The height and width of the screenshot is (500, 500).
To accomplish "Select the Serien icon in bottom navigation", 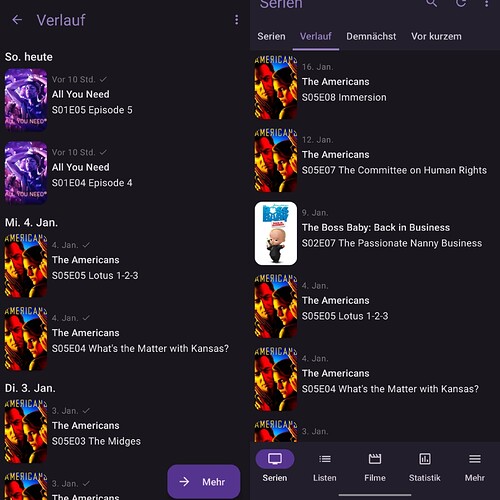I will pos(275,459).
